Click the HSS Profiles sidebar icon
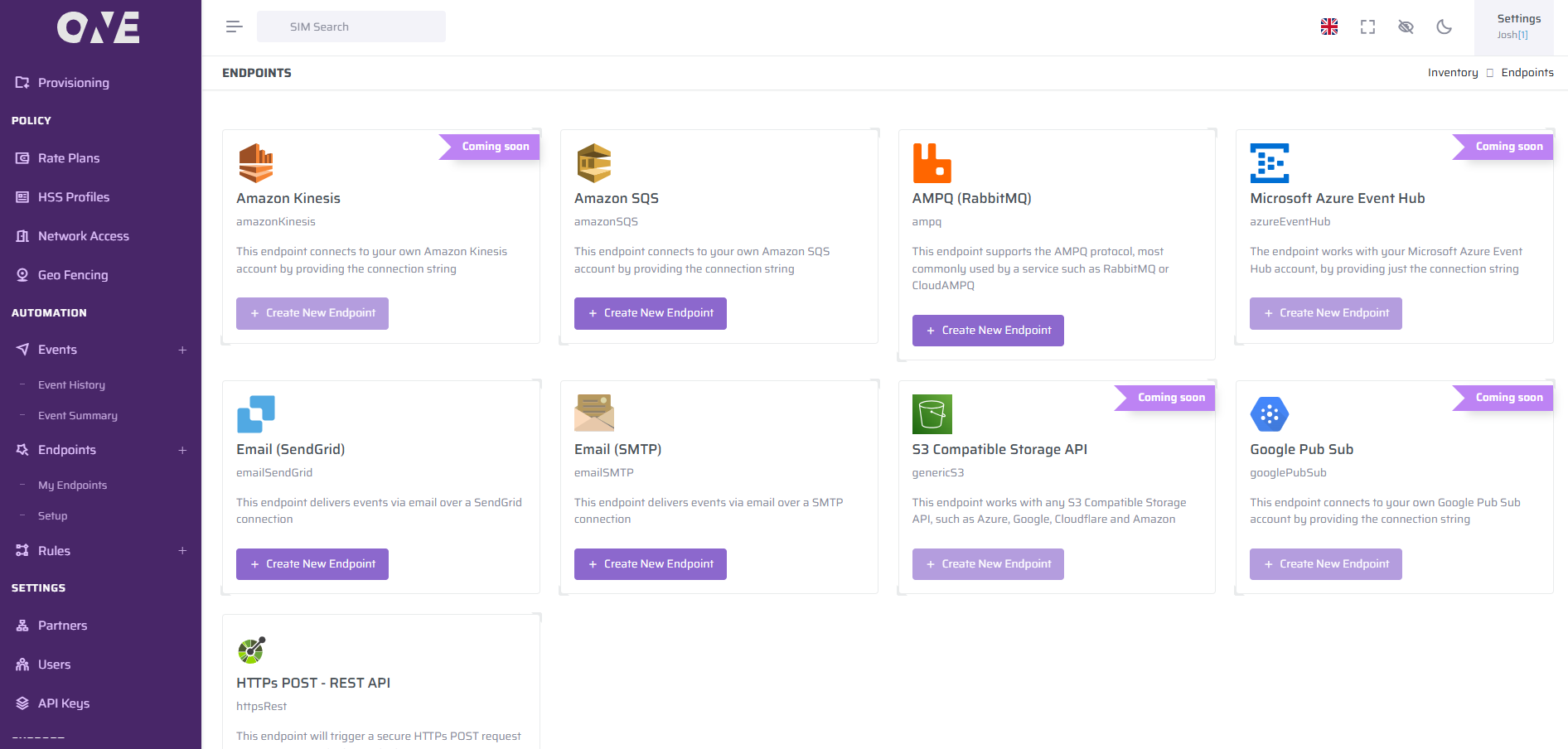The width and height of the screenshot is (1568, 749). coord(22,197)
